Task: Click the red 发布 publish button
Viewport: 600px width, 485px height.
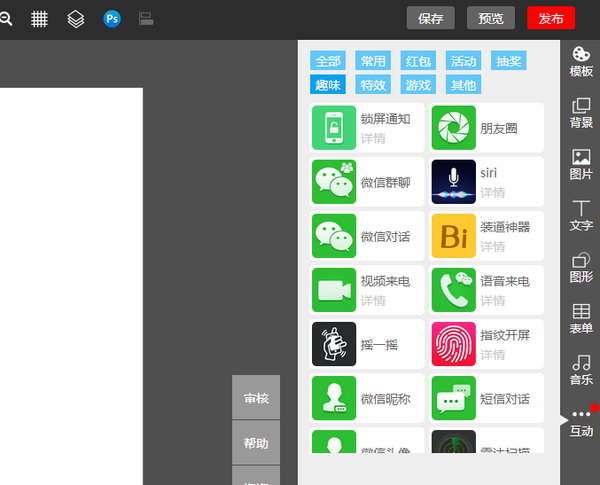Action: click(x=551, y=18)
